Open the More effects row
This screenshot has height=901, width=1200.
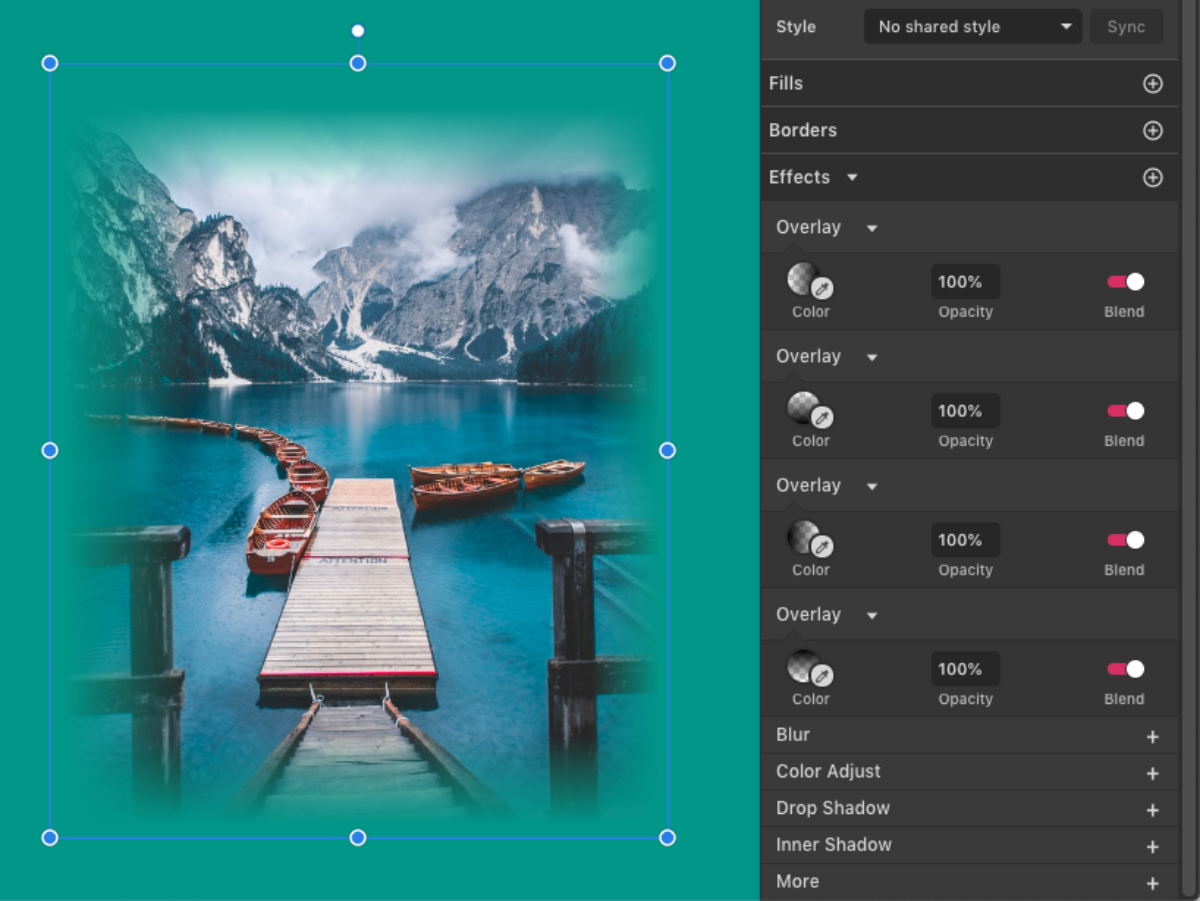coord(797,882)
